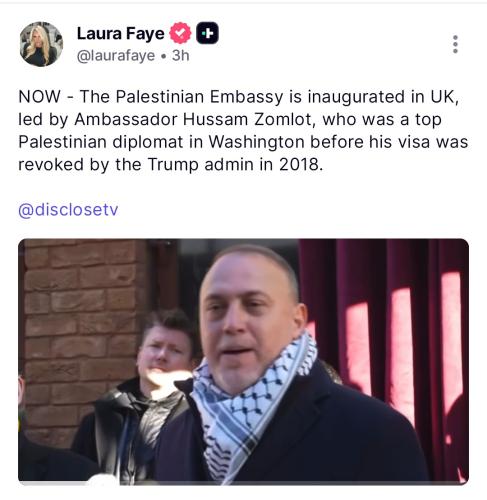Open the three-dot post options menu
Image resolution: width=487 pixels, height=500 pixels.
tap(455, 44)
